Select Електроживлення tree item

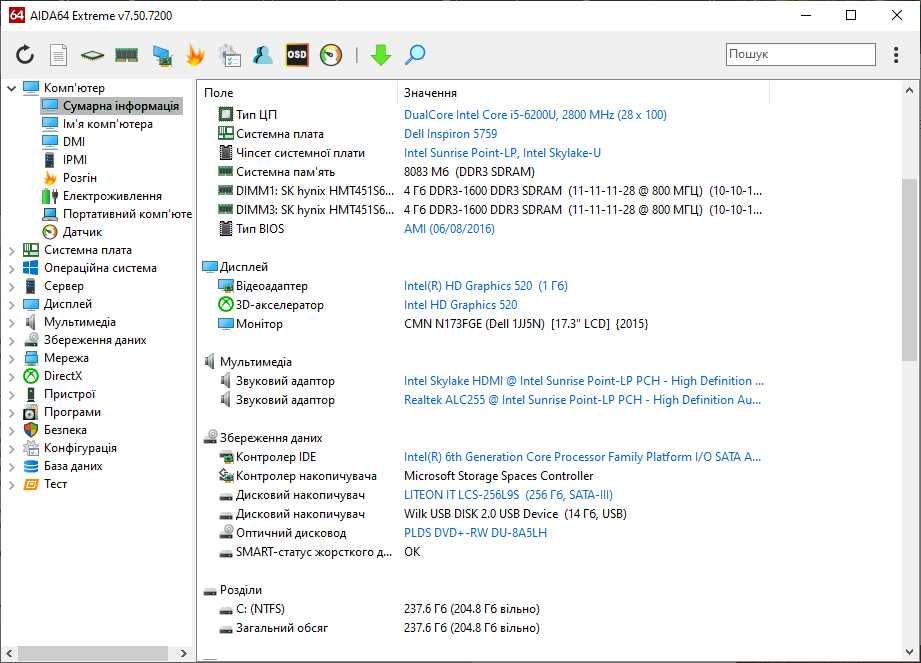(112, 196)
